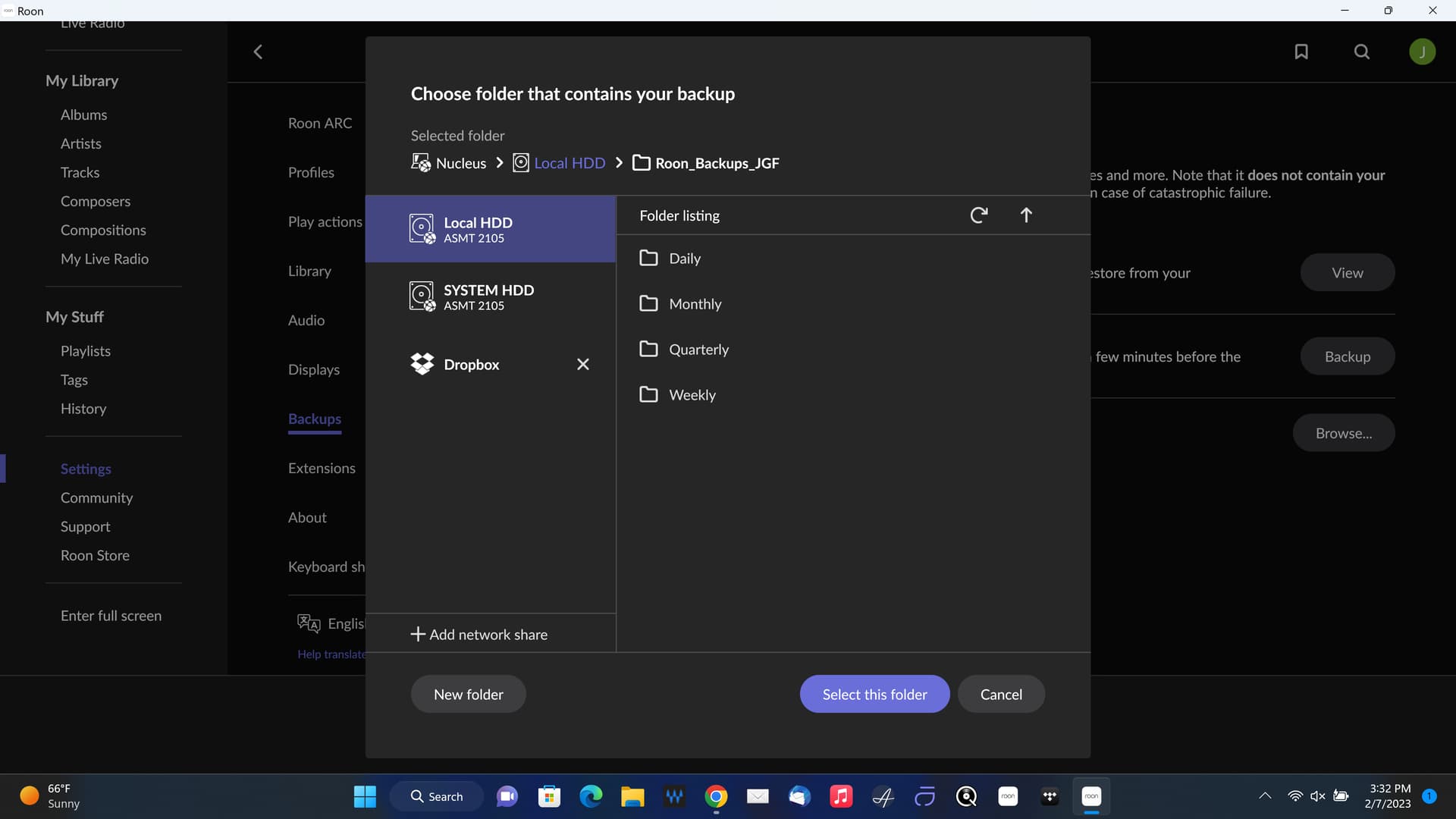The image size is (1456, 819).
Task: Add a network share
Action: tap(479, 634)
